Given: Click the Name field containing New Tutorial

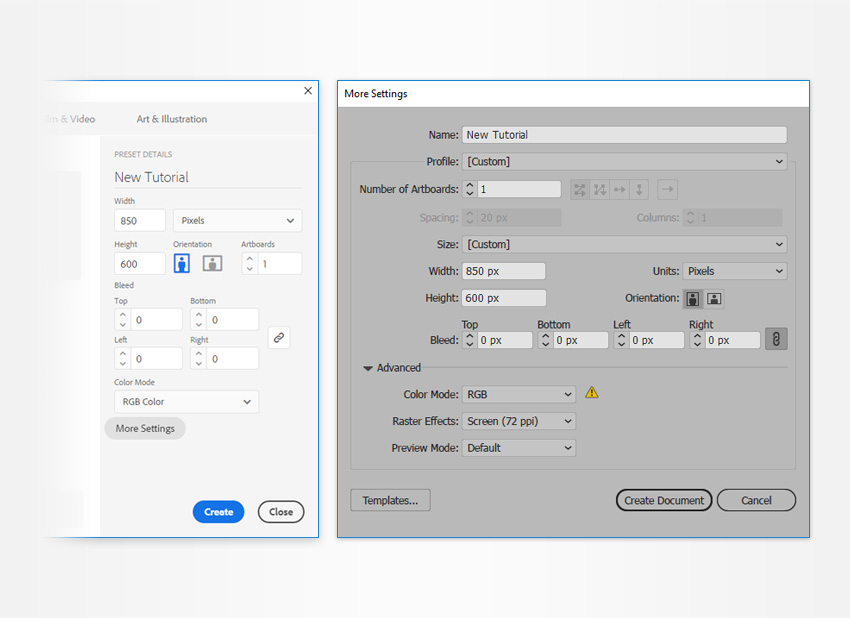Looking at the screenshot, I should [x=624, y=135].
